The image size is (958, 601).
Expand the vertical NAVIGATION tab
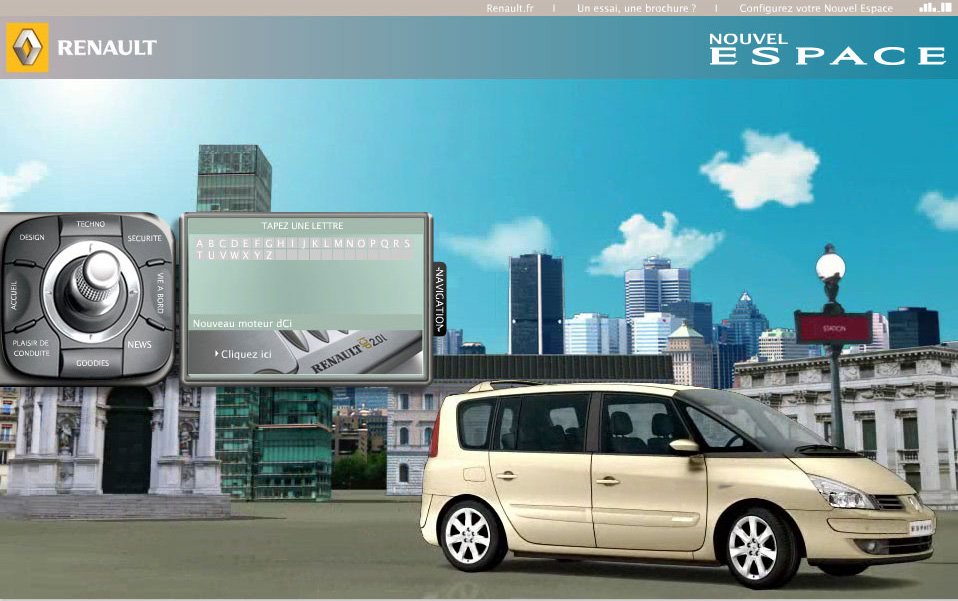[439, 298]
